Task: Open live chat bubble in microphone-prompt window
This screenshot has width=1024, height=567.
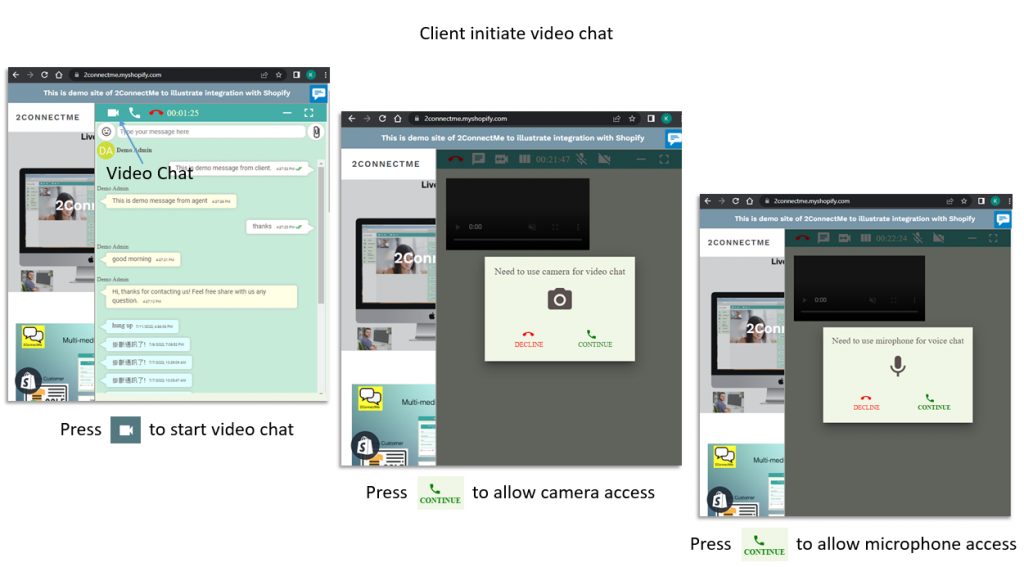Action: (1003, 219)
